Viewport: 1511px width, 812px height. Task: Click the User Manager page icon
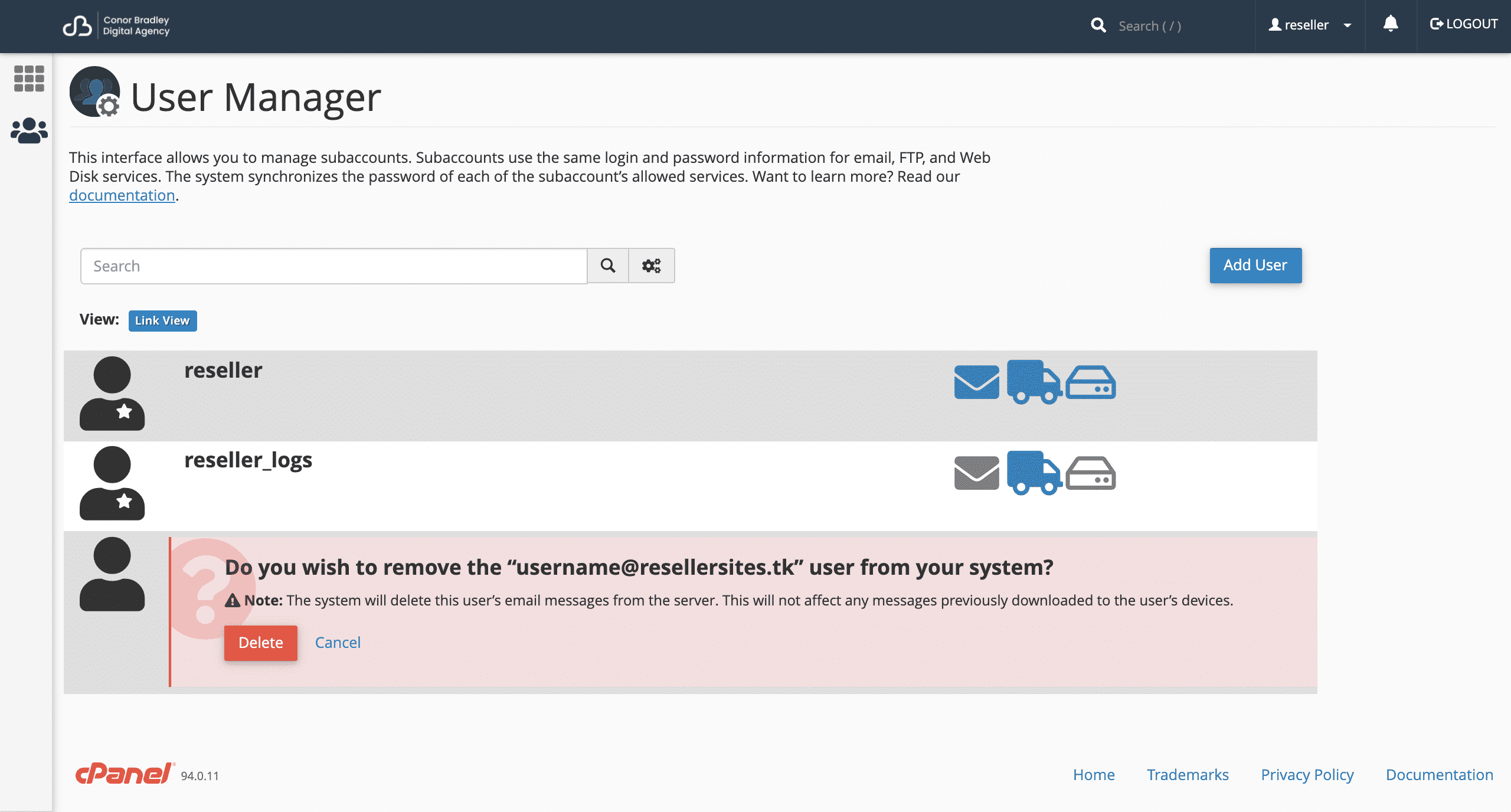(x=95, y=92)
